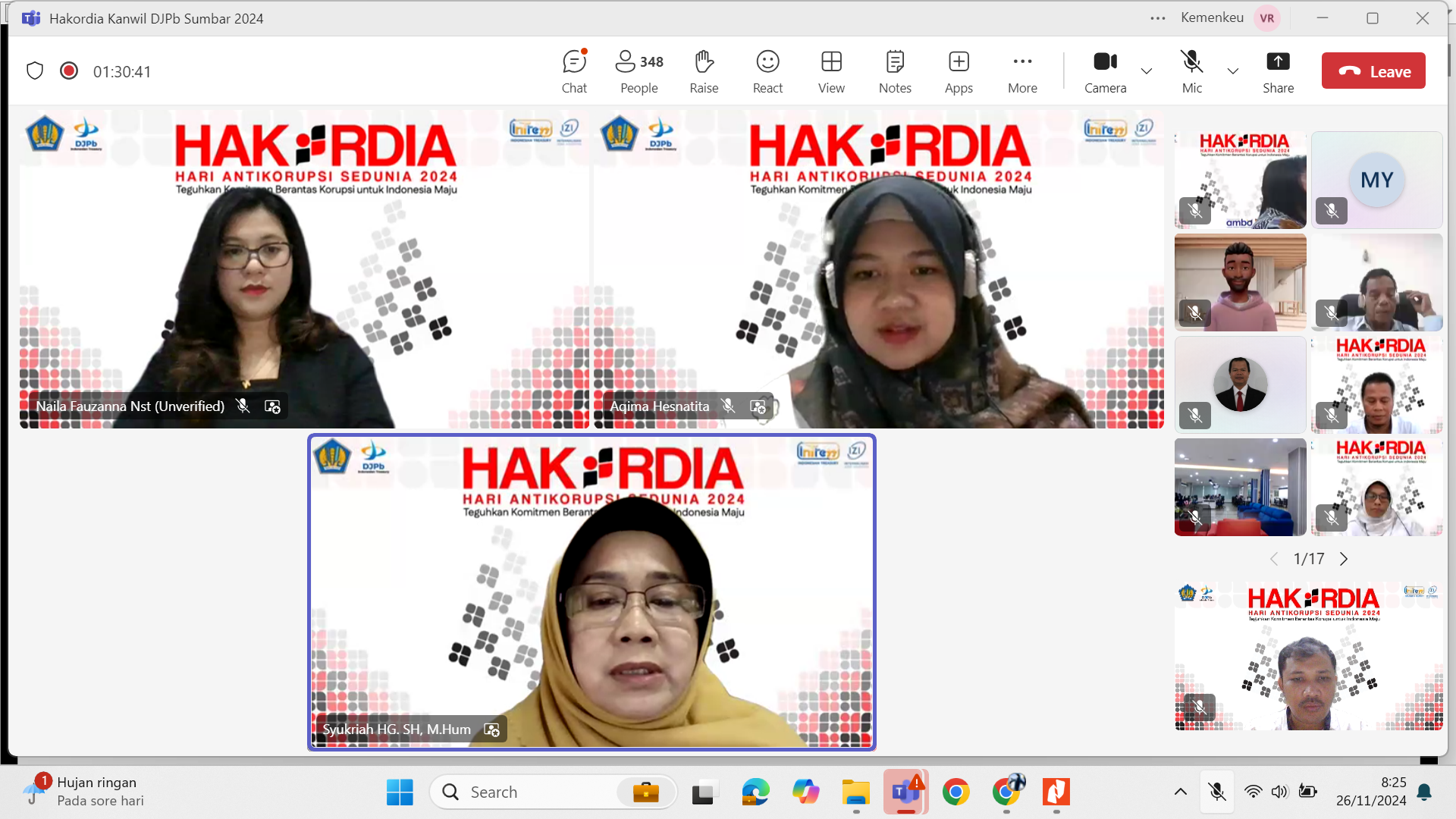Viewport: 1456px width, 819px height.
Task: Open weather widget Hujan ringan
Action: click(x=83, y=792)
